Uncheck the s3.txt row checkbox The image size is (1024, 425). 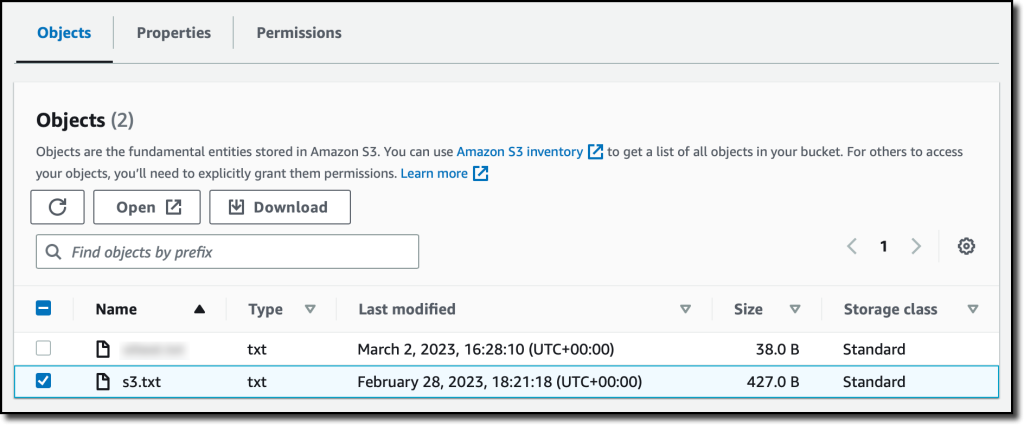click(x=43, y=381)
